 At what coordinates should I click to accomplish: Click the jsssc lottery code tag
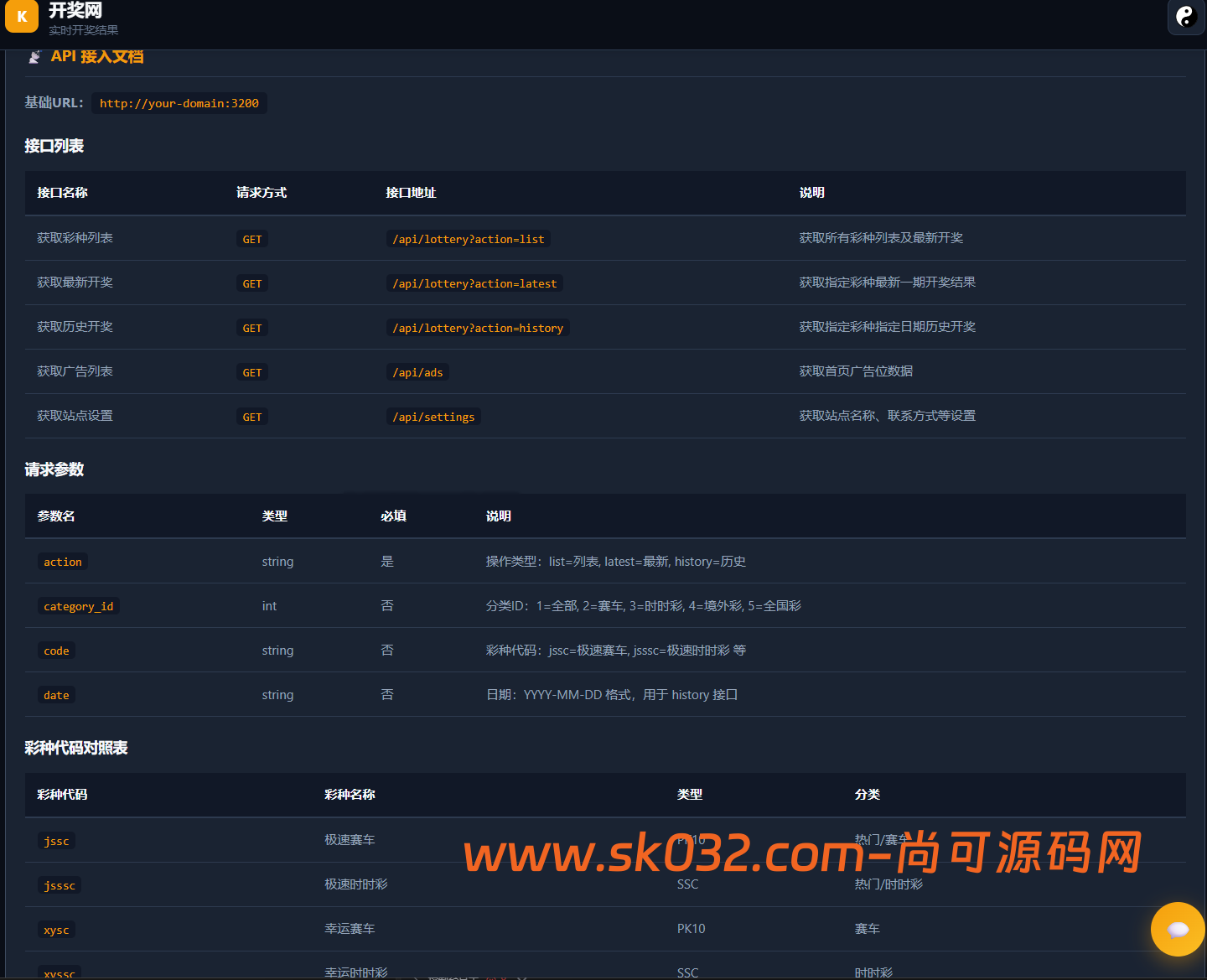click(60, 885)
